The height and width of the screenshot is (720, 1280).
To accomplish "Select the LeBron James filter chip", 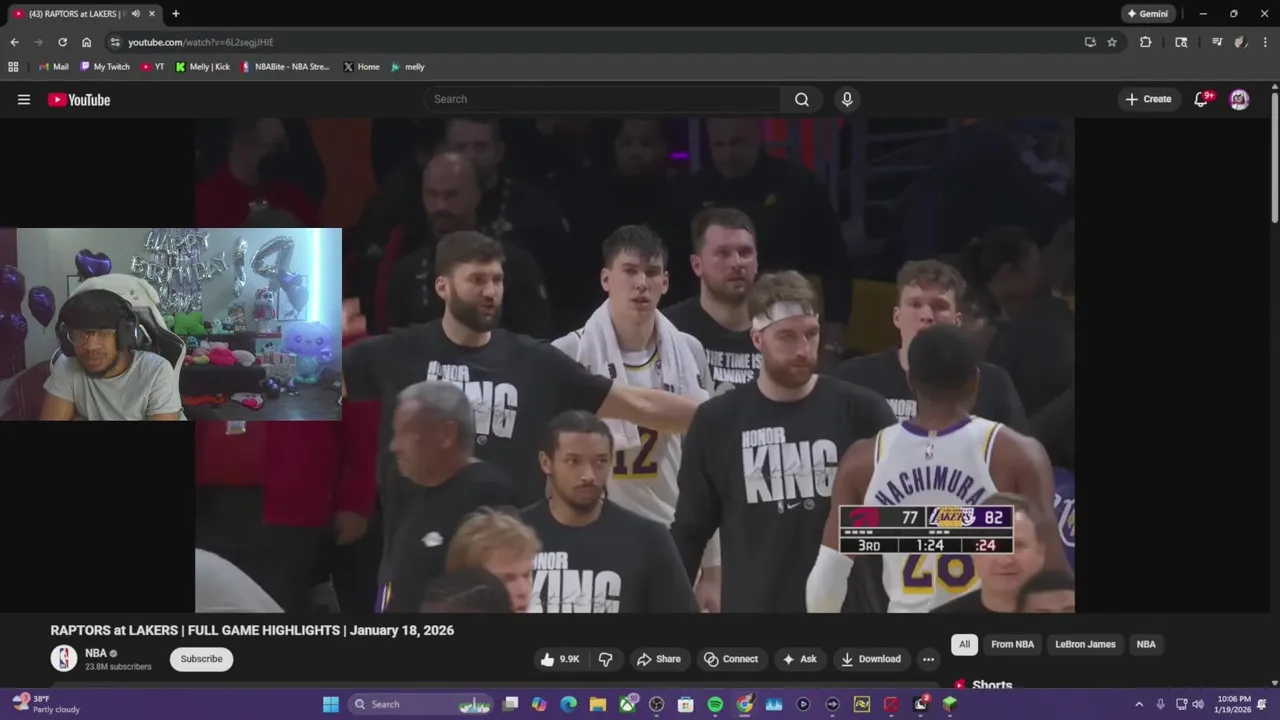I will click(1085, 644).
